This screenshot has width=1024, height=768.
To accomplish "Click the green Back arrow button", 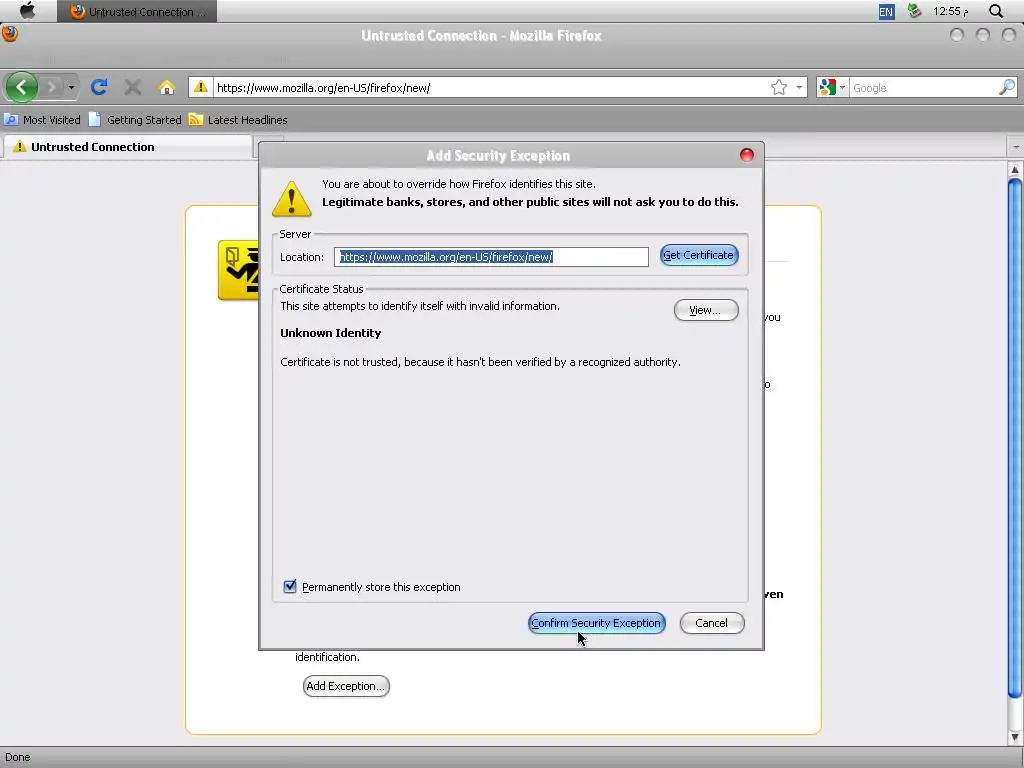I will 21,87.
